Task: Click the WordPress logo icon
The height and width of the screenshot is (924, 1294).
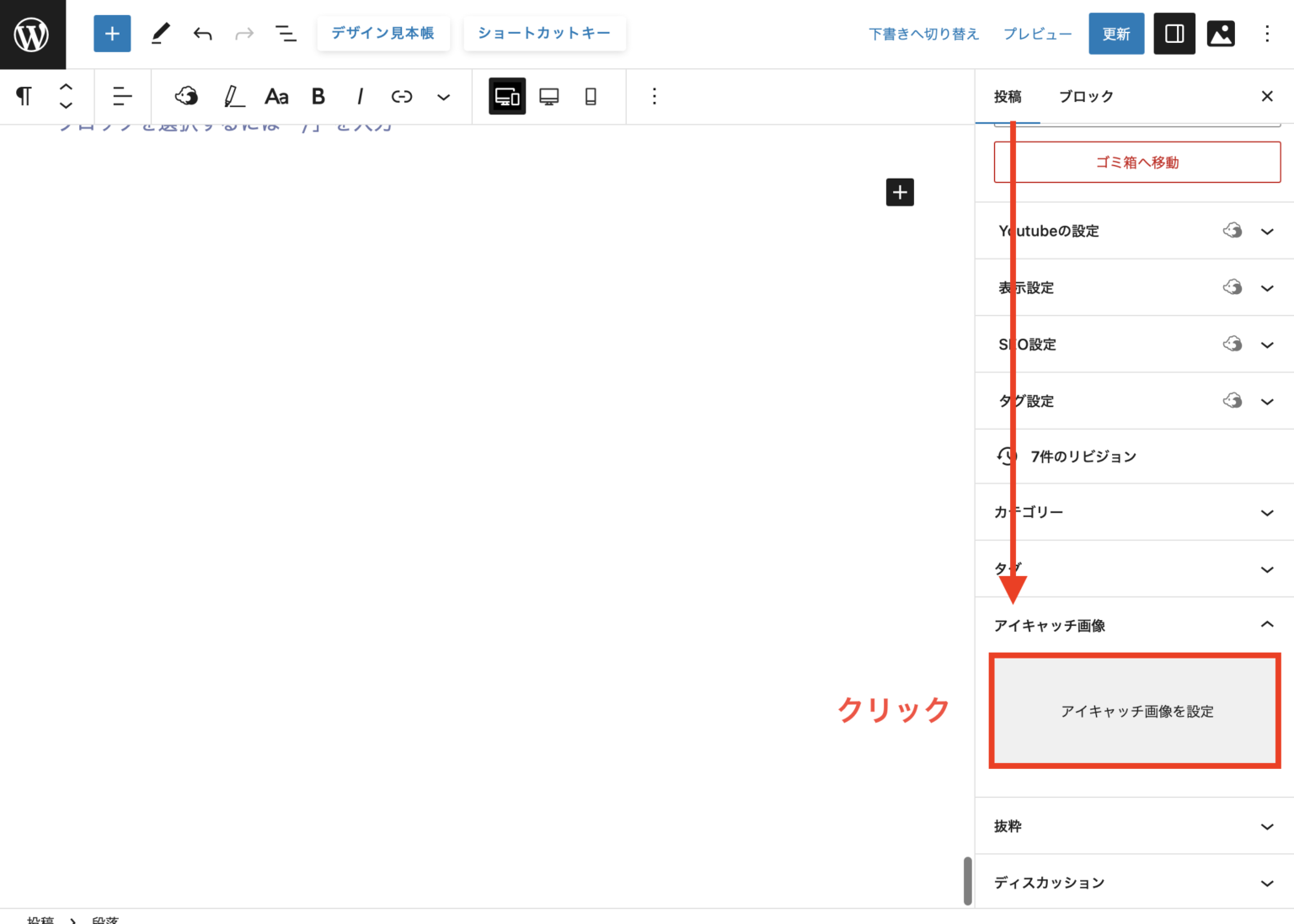Action: 32,35
